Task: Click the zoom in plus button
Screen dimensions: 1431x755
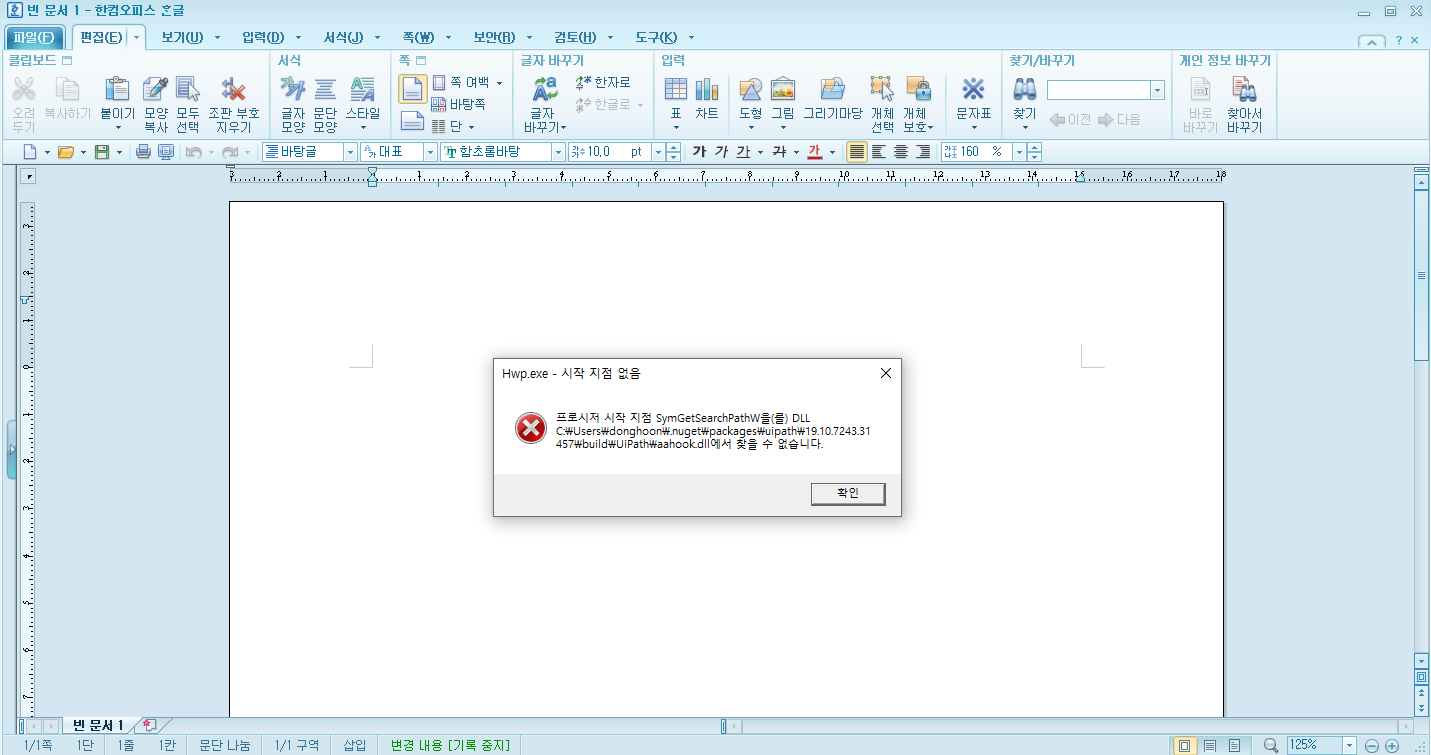Action: click(x=1392, y=746)
